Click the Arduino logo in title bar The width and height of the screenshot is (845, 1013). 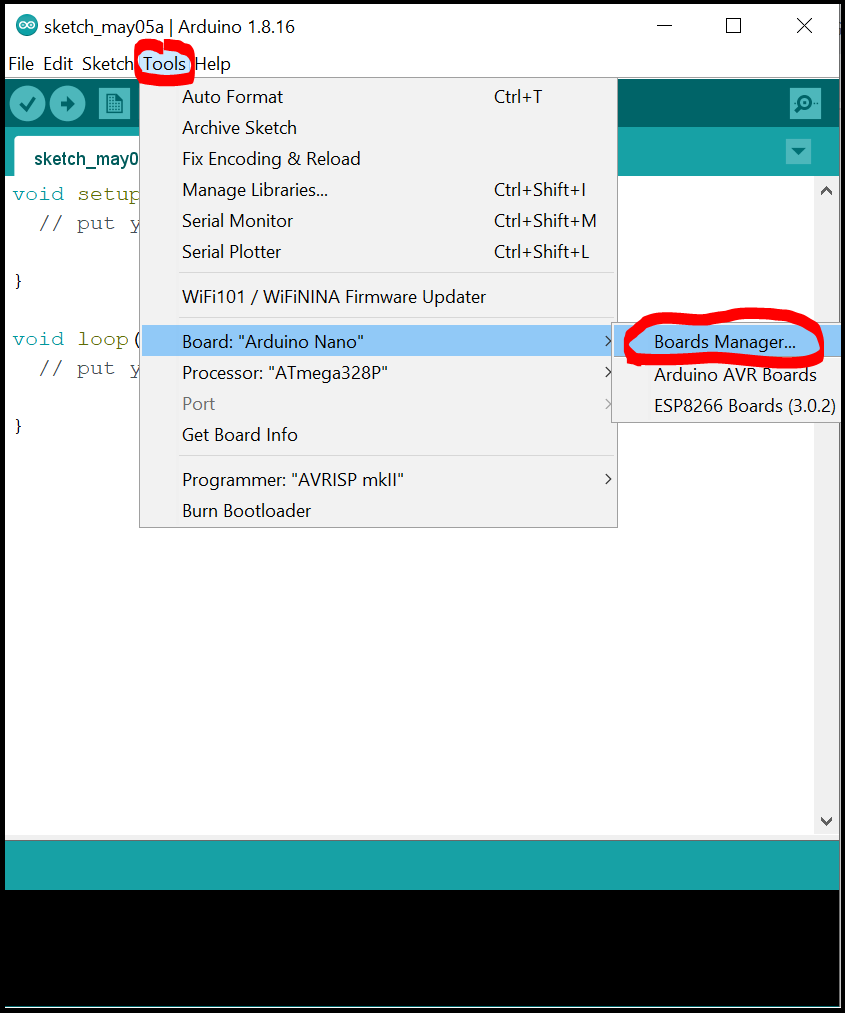26,26
